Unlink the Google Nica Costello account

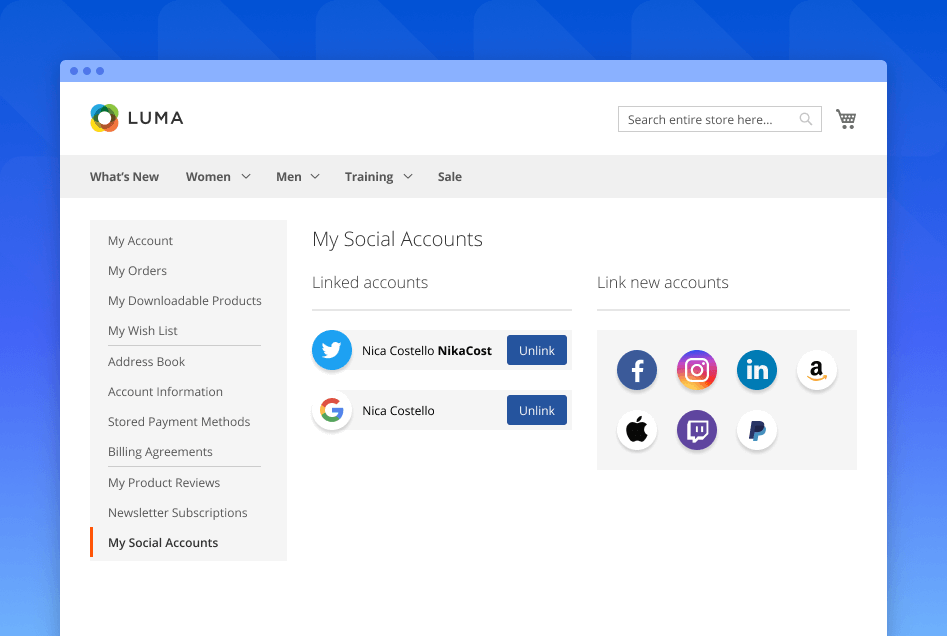tap(536, 410)
